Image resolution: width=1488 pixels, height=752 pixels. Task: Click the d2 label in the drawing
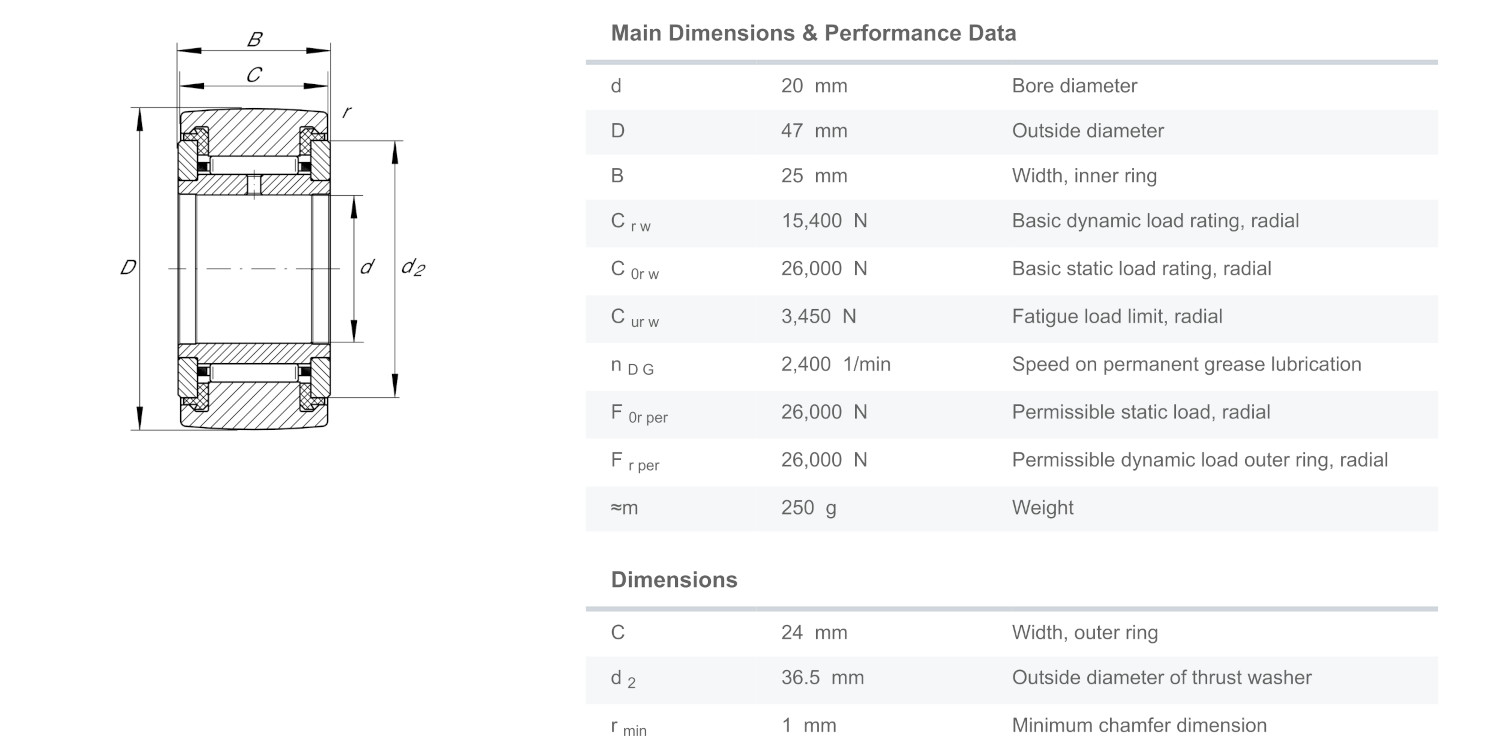(412, 267)
